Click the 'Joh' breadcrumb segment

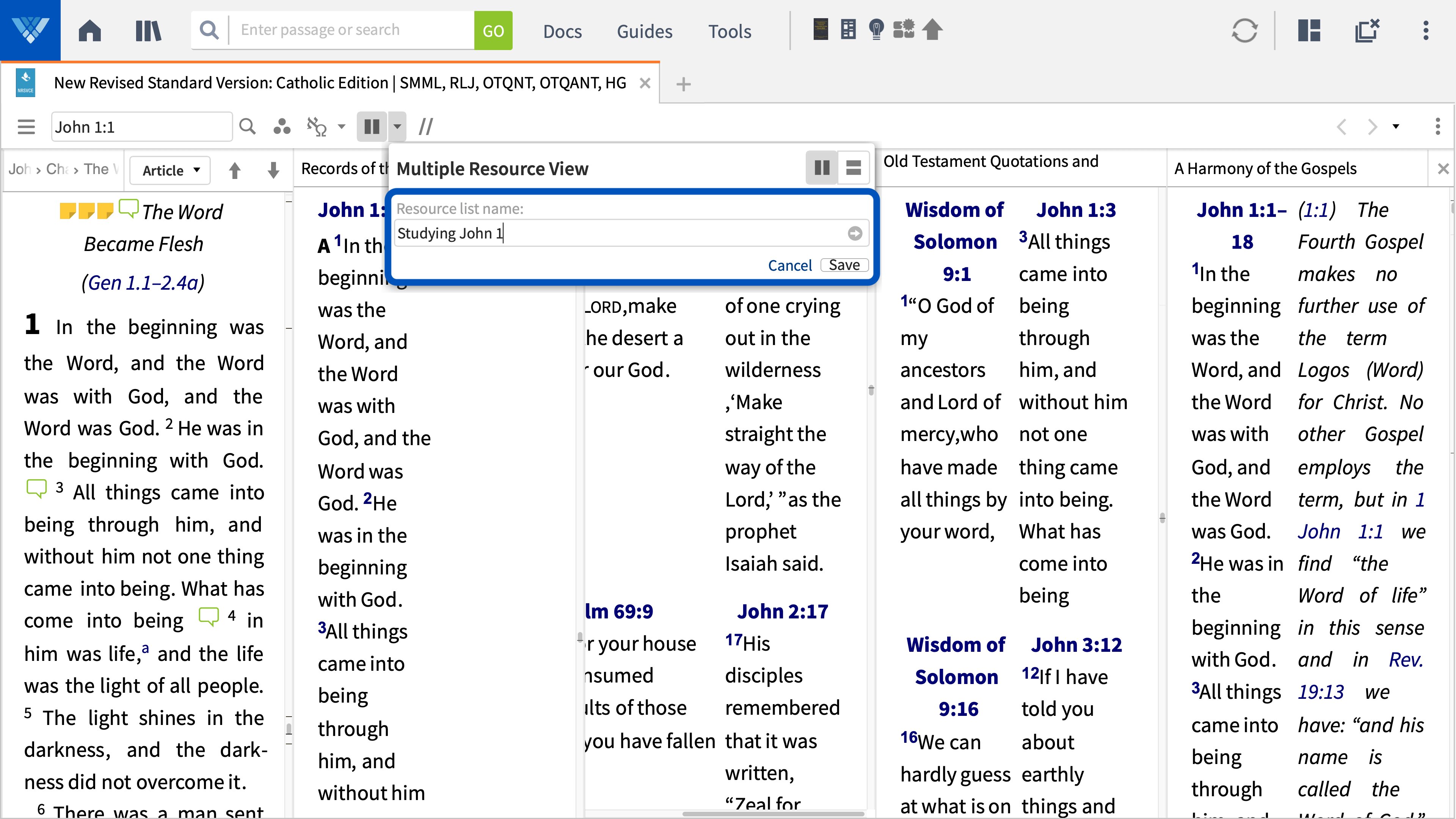tap(19, 169)
